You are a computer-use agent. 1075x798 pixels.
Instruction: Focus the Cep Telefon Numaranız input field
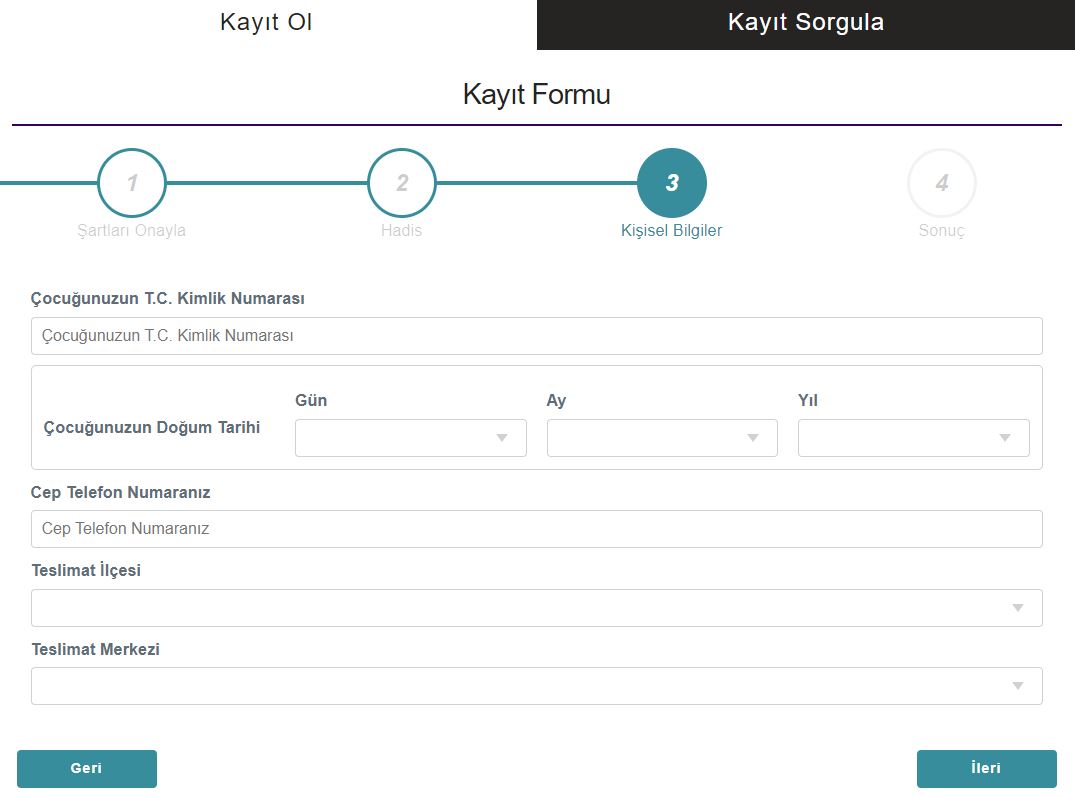click(x=536, y=529)
